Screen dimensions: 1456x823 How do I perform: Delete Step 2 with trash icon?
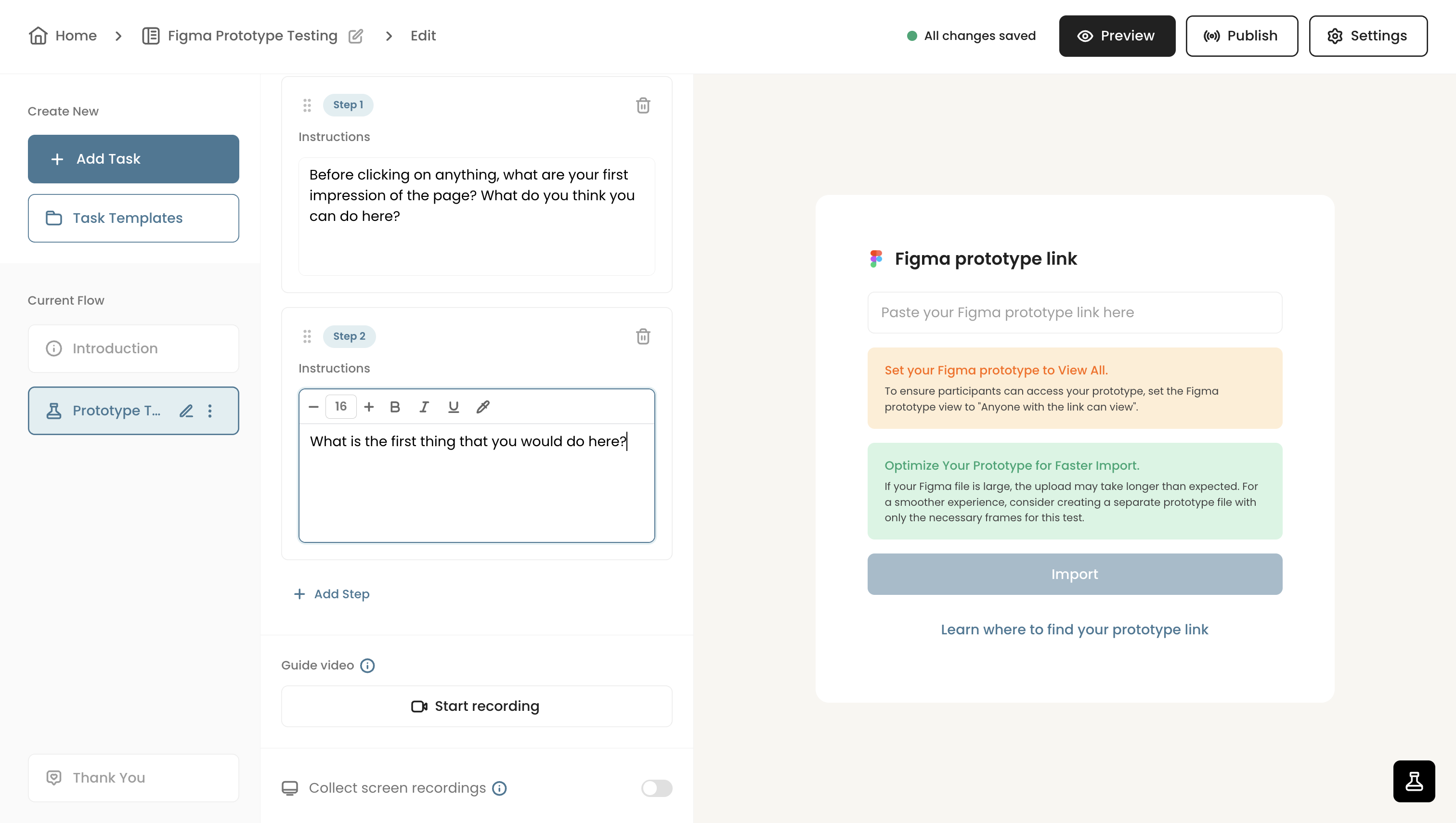point(643,337)
